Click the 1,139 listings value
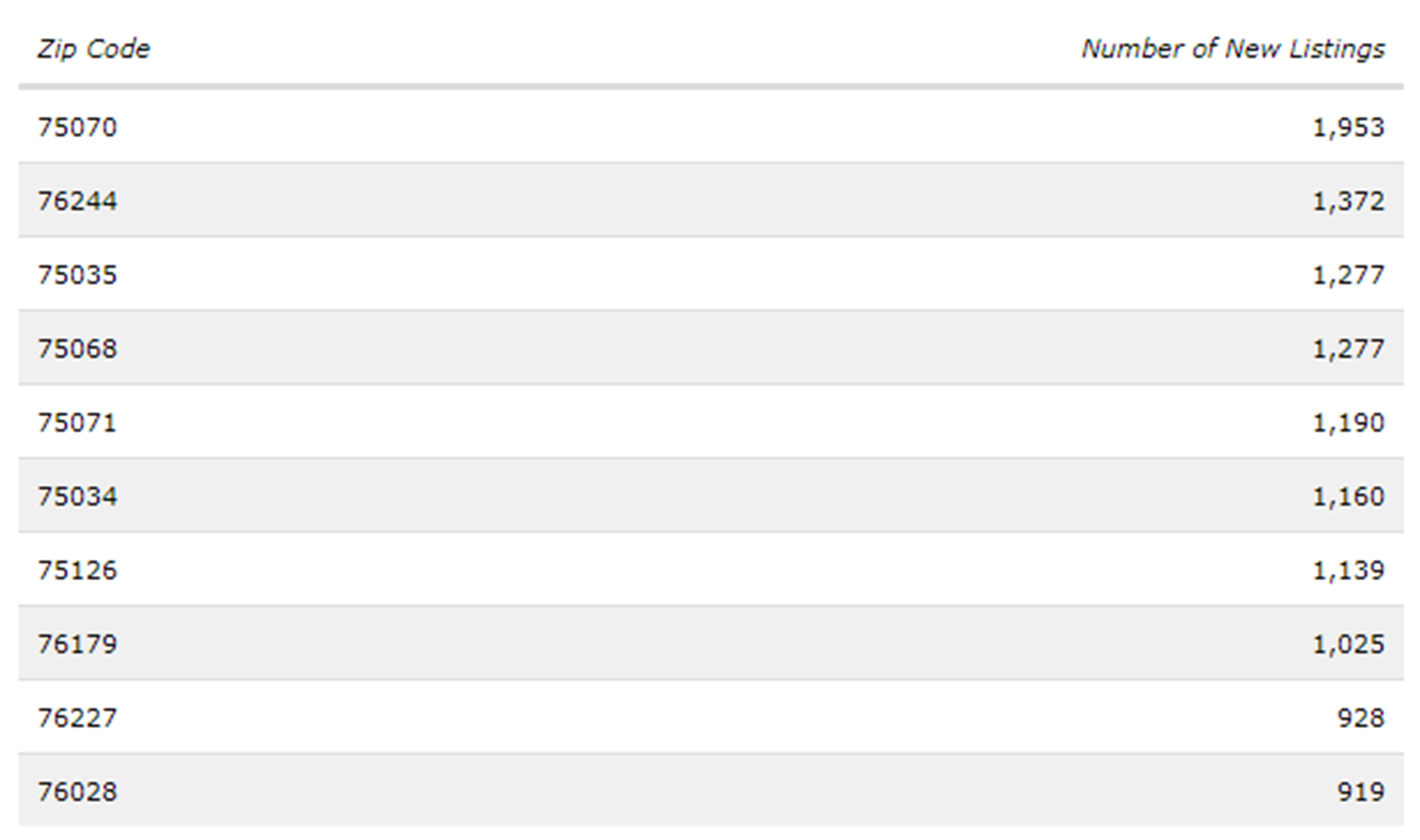1420x840 pixels. pos(1349,570)
